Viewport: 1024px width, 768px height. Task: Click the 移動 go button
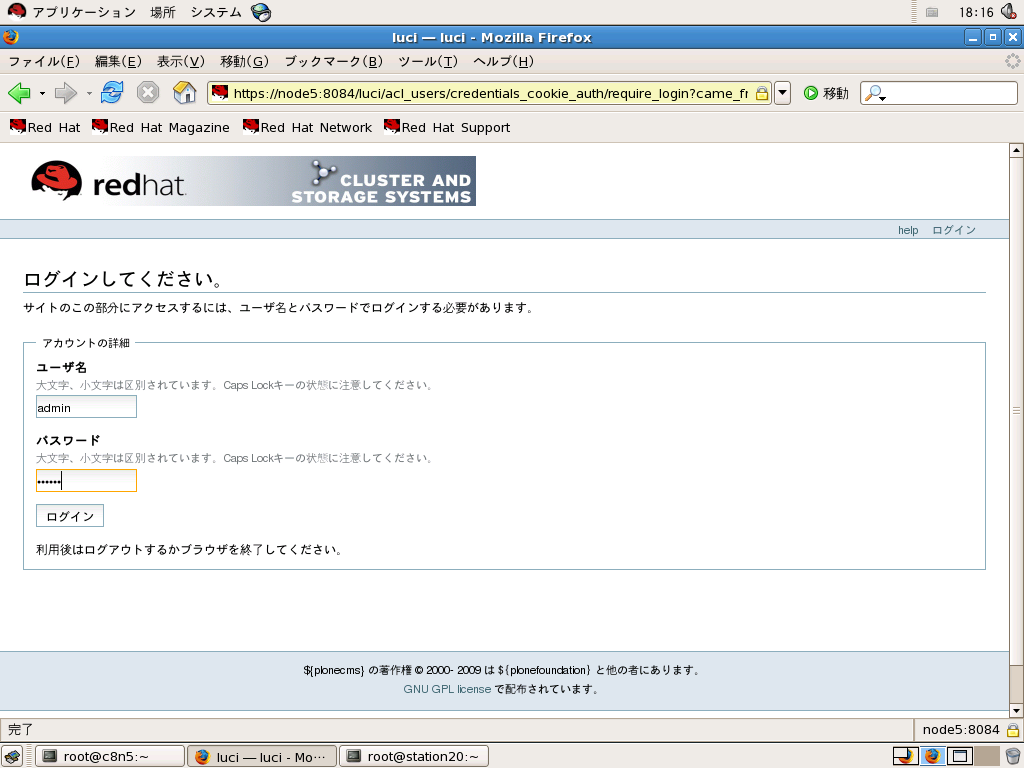coord(826,93)
